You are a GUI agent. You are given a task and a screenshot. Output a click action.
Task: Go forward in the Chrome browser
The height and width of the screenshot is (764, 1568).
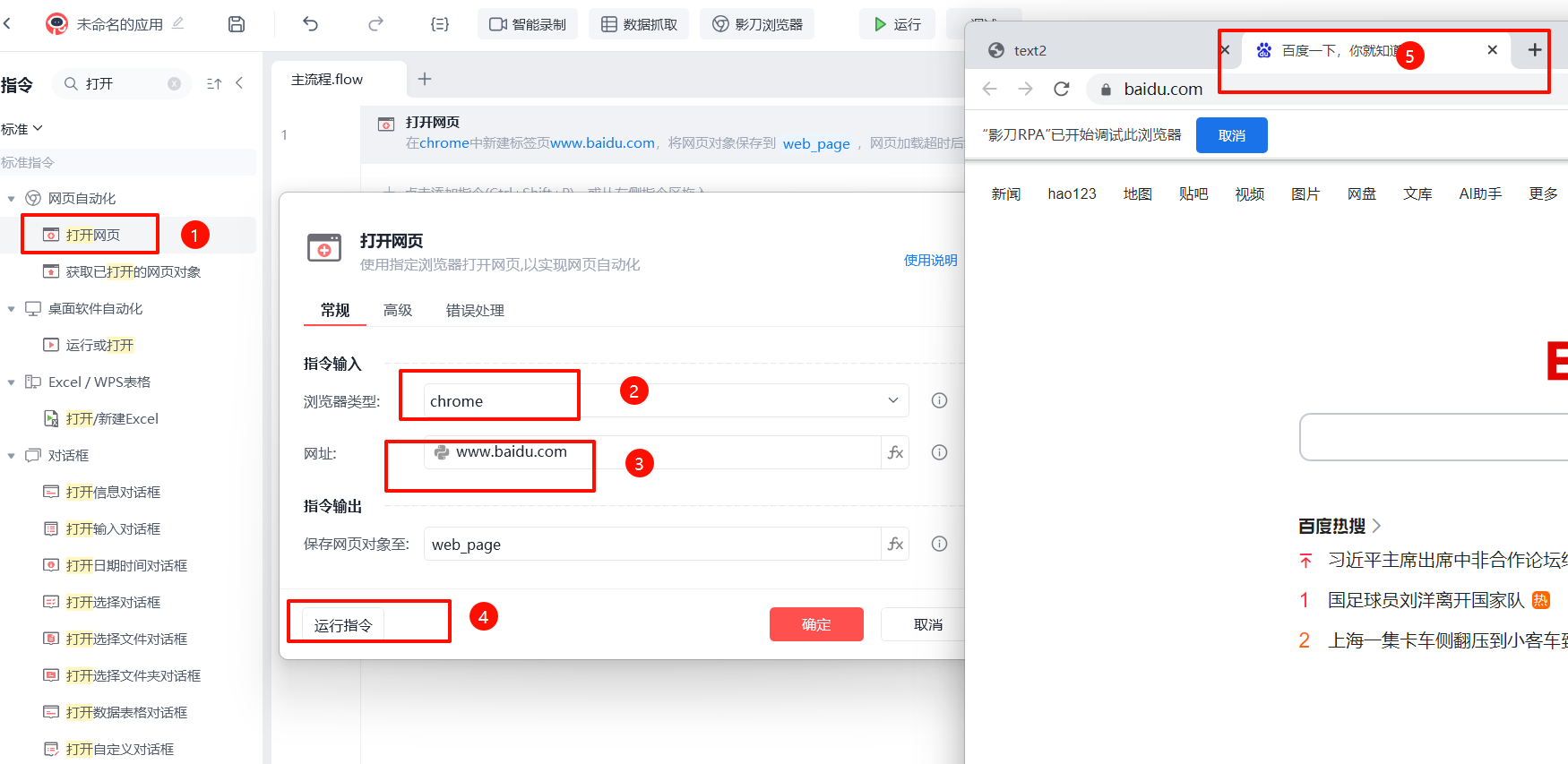[x=1026, y=89]
